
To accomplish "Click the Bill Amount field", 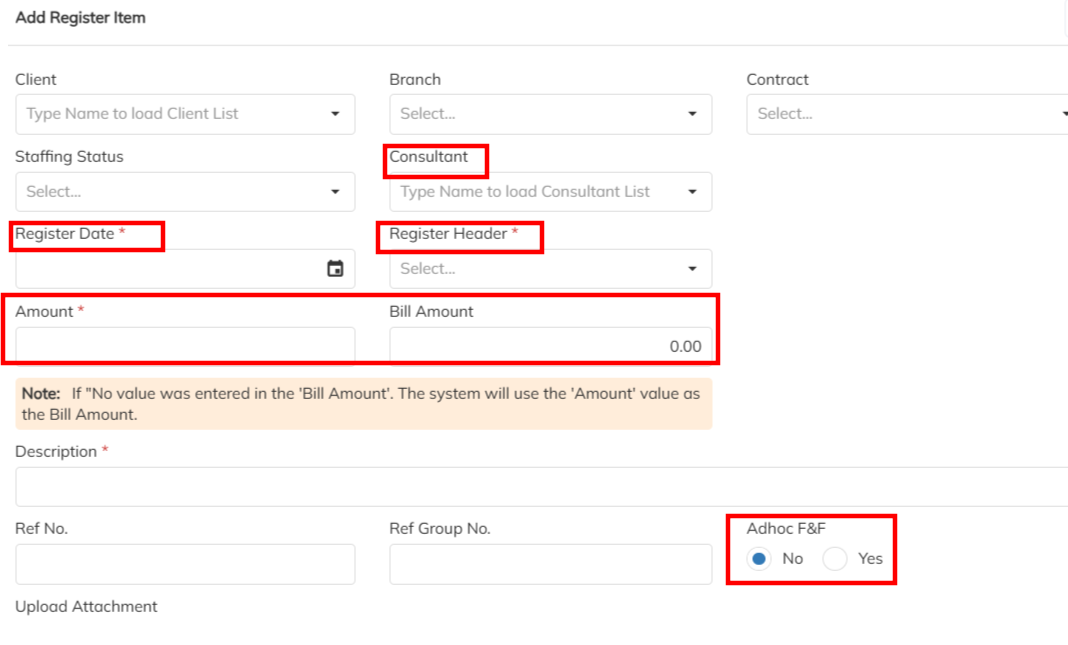I will pyautogui.click(x=550, y=346).
